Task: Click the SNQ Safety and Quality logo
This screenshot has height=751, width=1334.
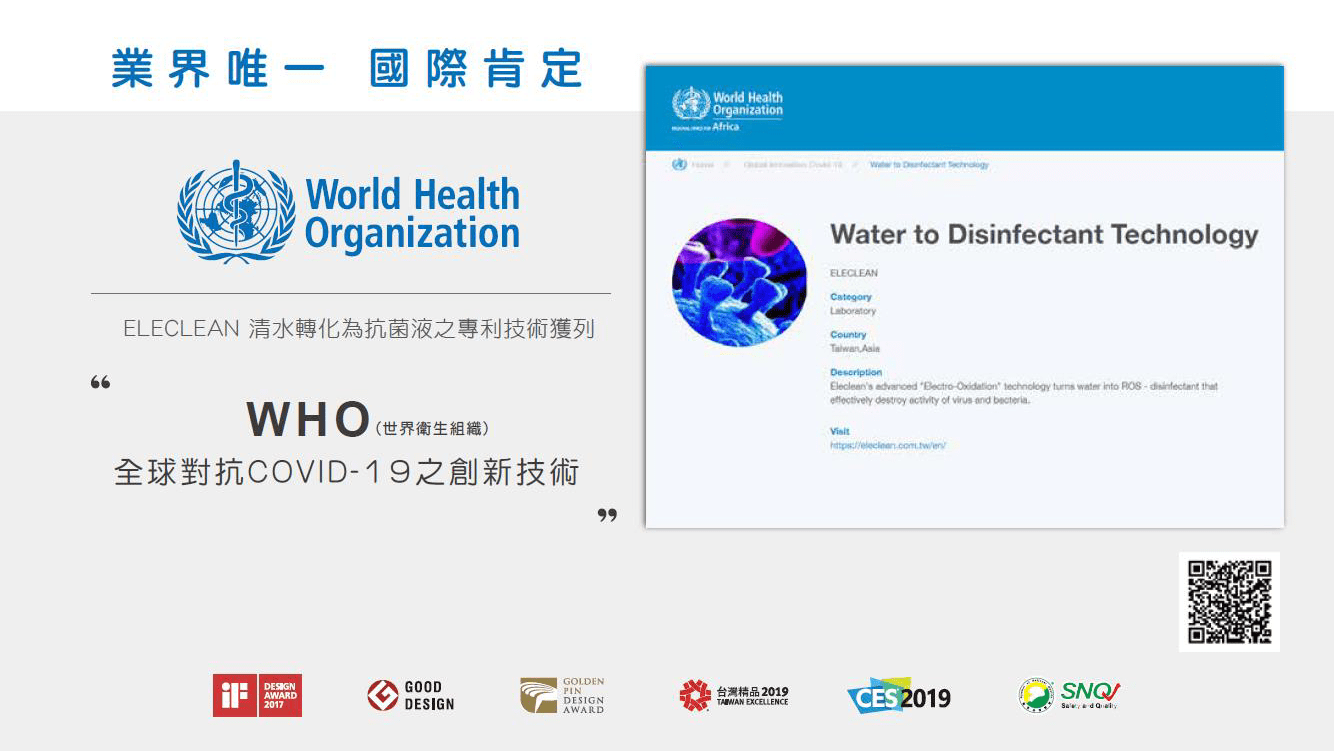Action: click(1069, 695)
